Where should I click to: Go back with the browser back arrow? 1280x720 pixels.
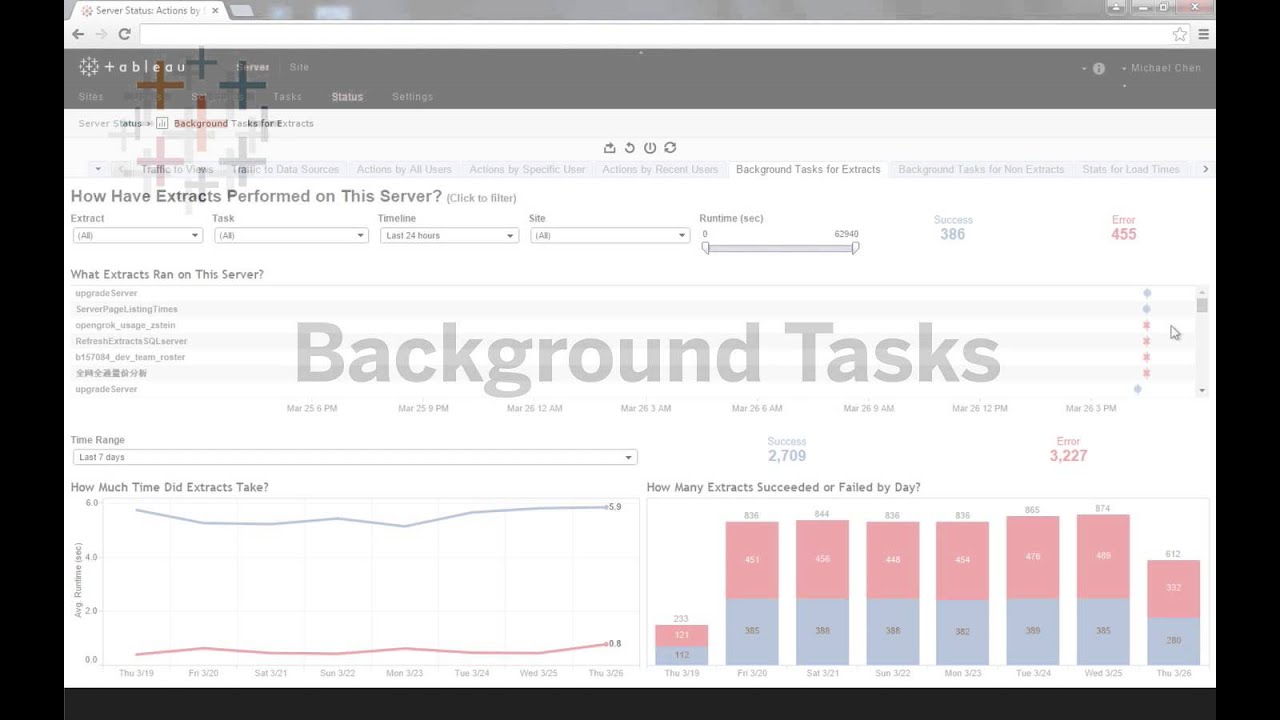pos(78,34)
